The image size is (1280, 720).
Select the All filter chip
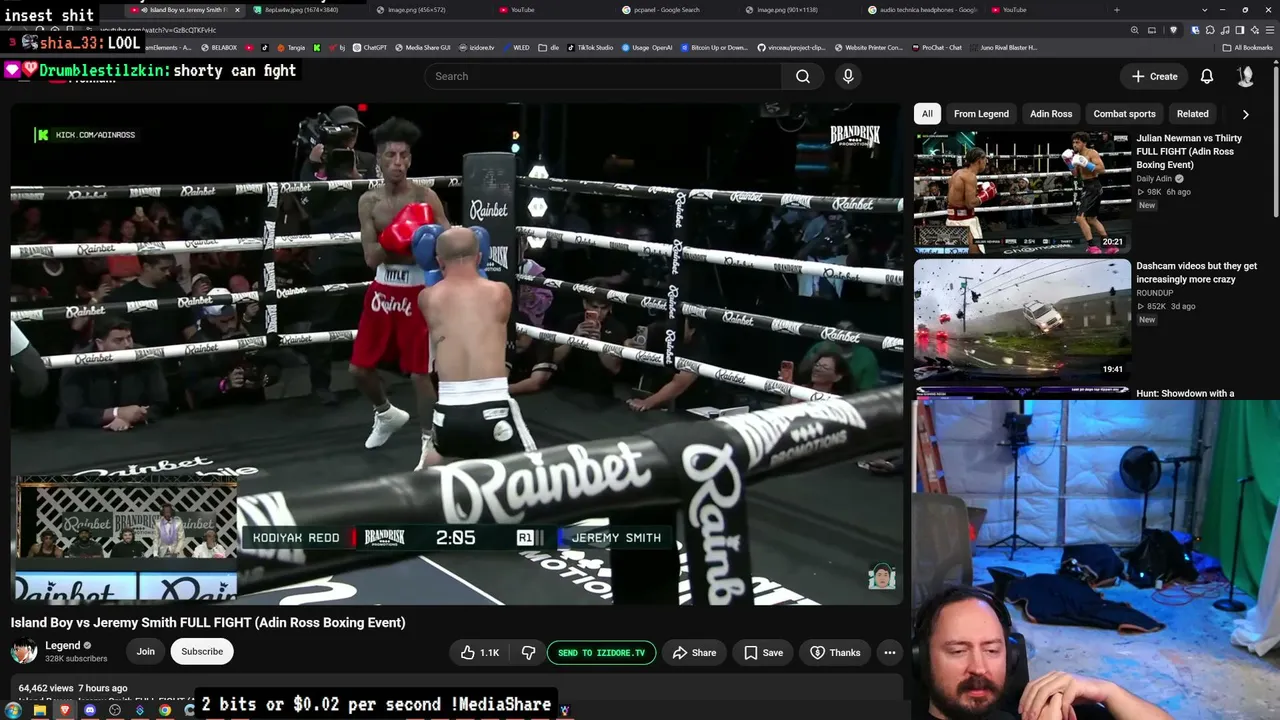tap(927, 114)
